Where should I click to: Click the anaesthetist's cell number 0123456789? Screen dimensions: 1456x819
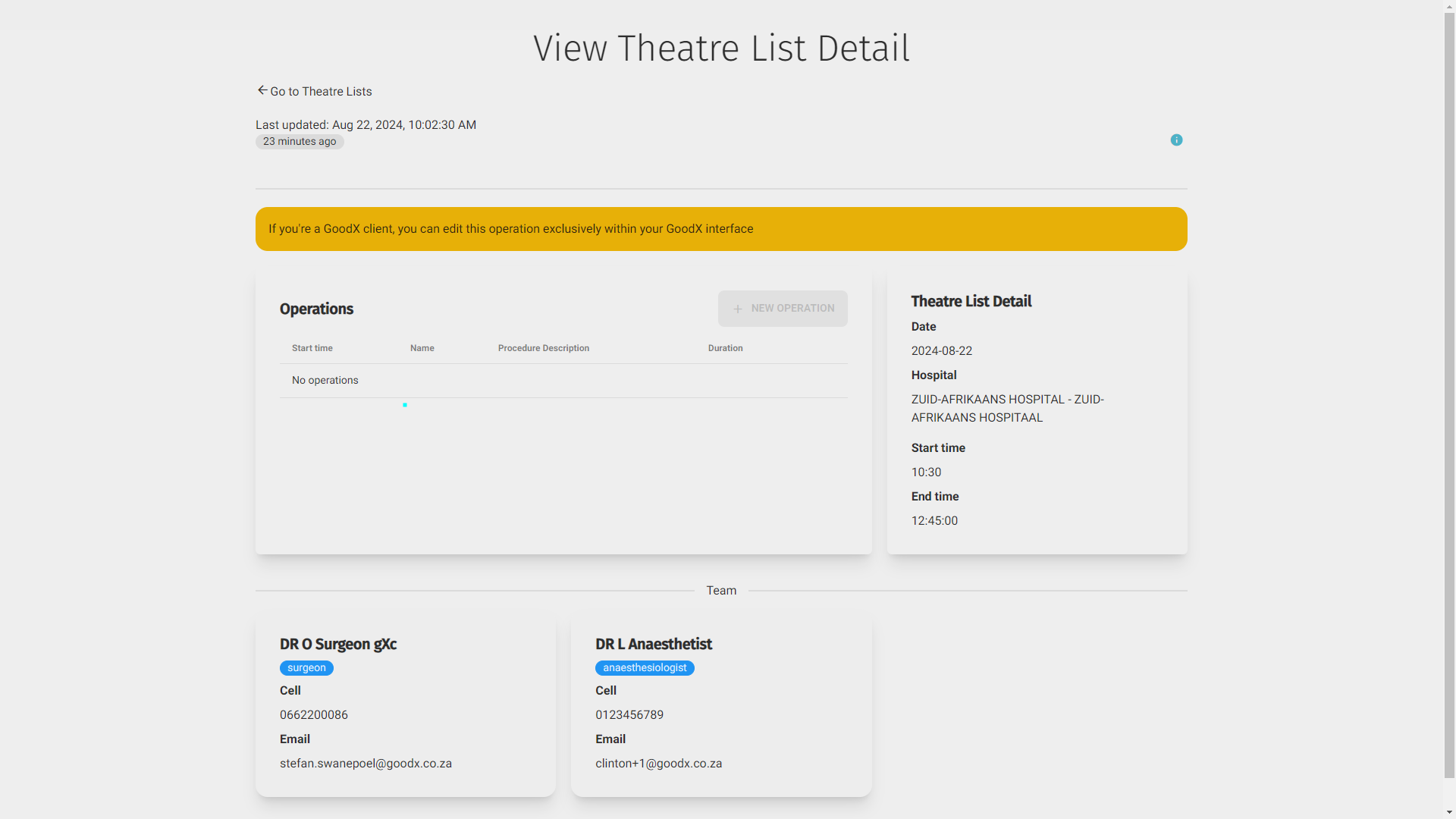point(629,715)
